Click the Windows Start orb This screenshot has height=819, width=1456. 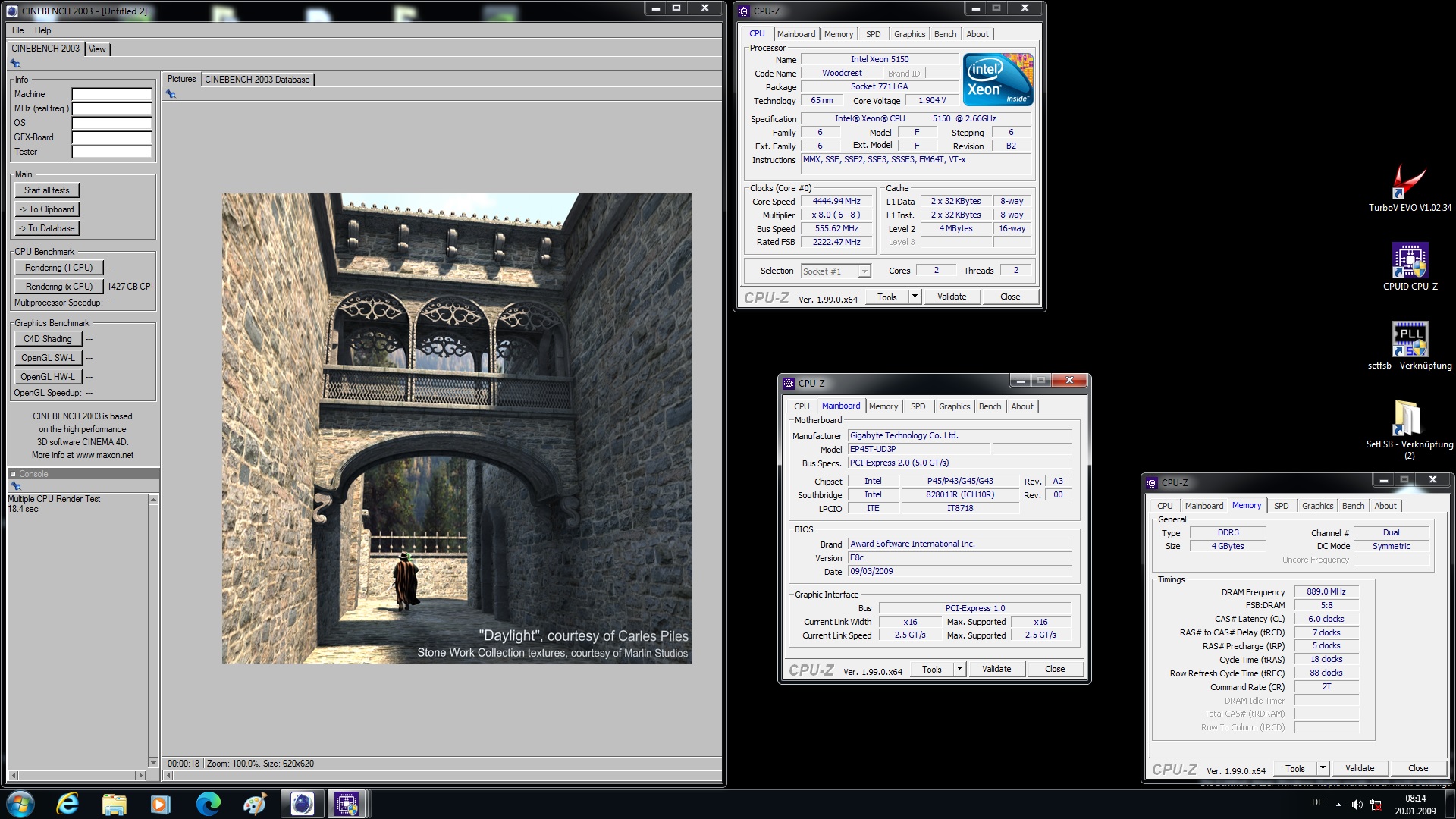coord(20,804)
